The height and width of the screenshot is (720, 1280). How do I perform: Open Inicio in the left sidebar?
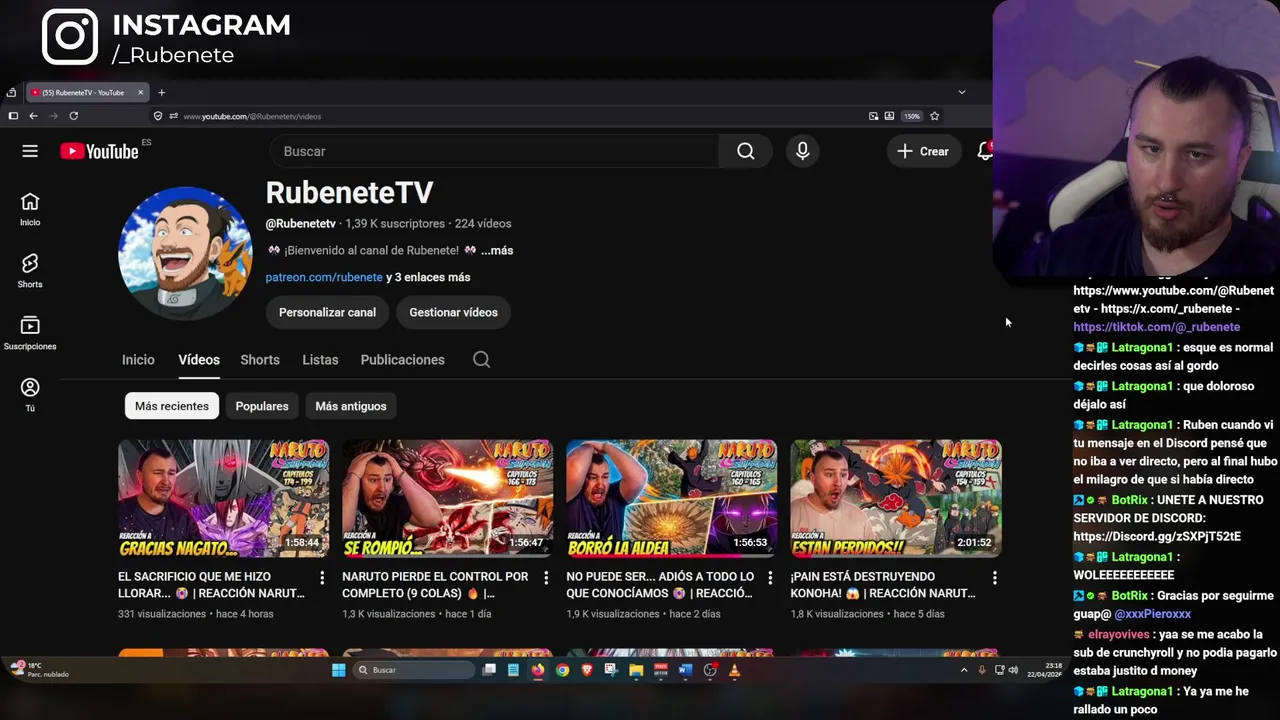click(30, 209)
